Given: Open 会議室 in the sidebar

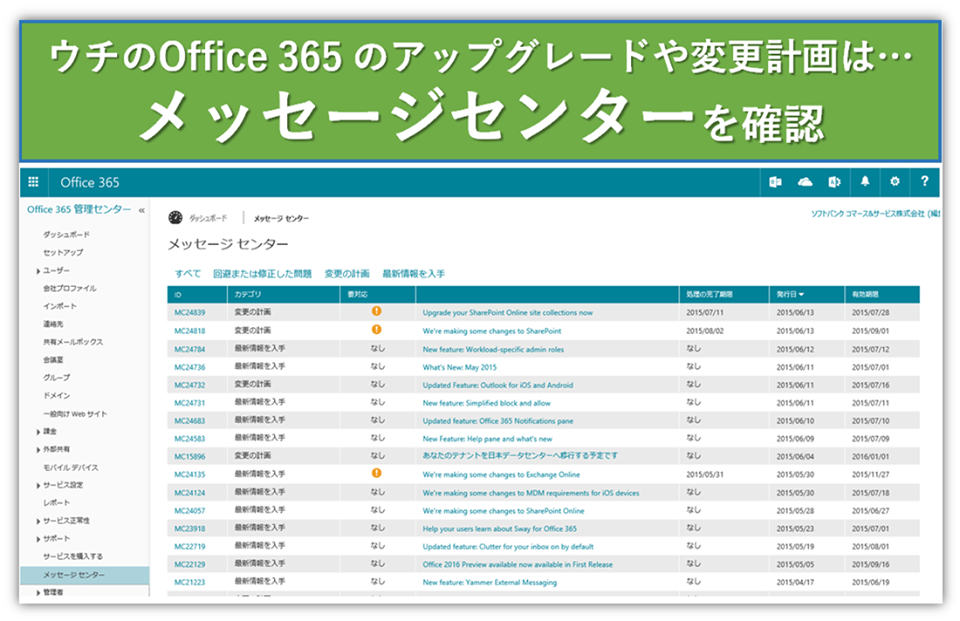Looking at the screenshot, I should (x=53, y=360).
